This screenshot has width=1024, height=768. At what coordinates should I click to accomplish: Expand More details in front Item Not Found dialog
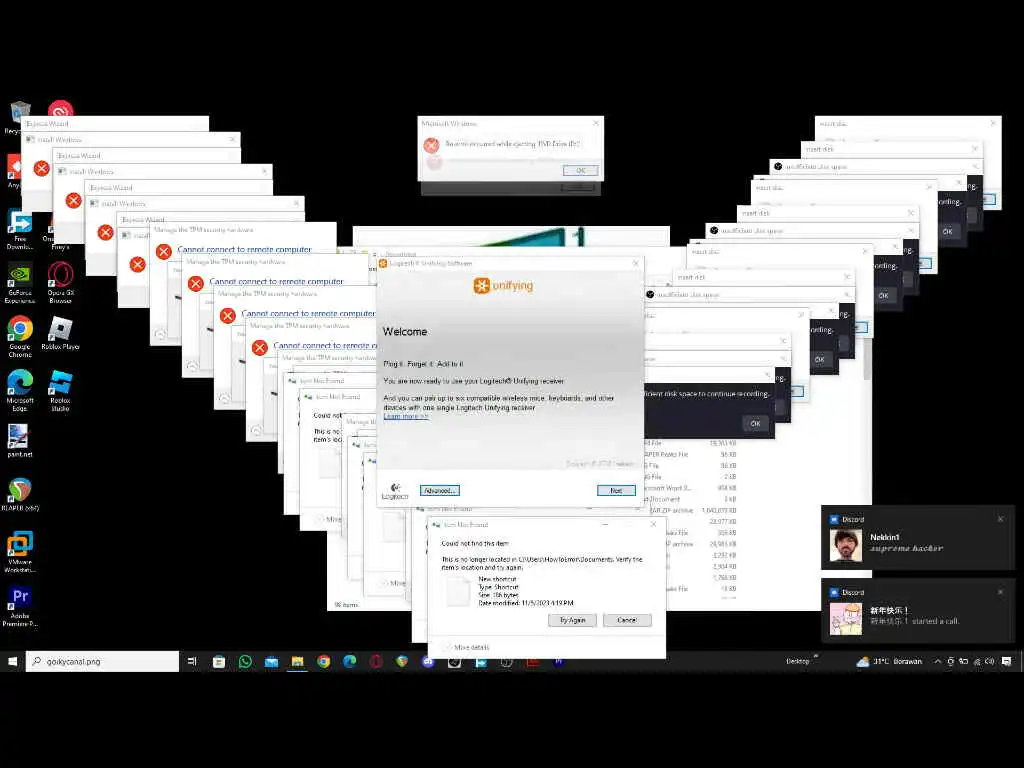tap(466, 647)
